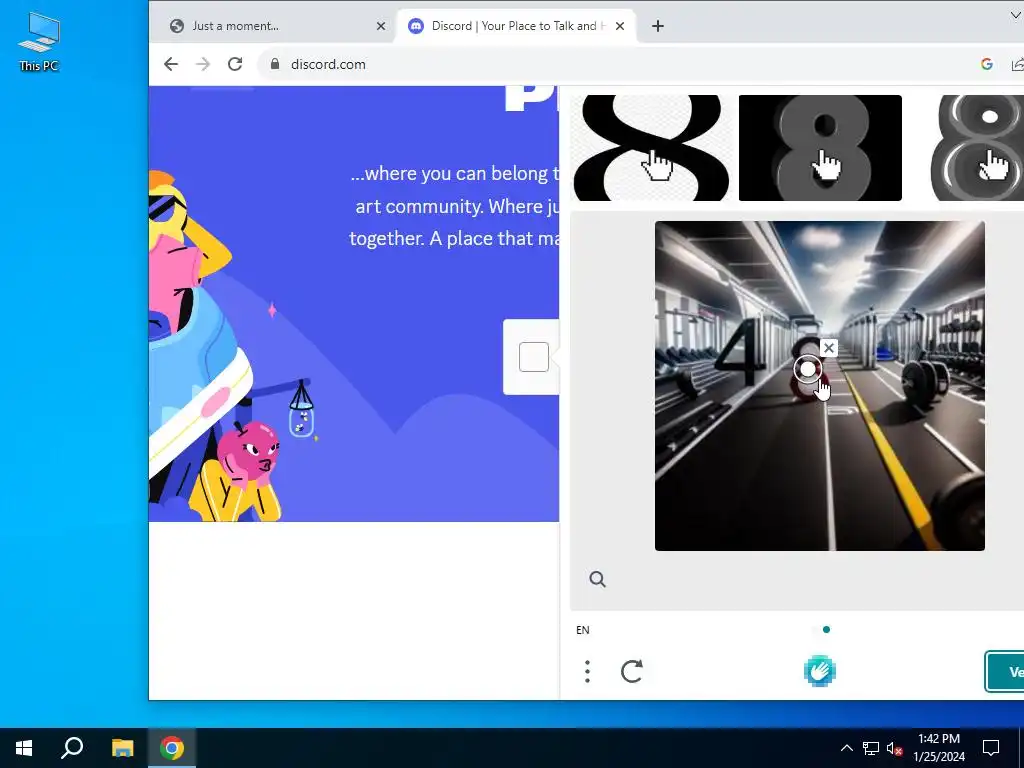Image resolution: width=1024 pixels, height=768 pixels.
Task: Click the number 4 in the gym image
Action: point(740,350)
